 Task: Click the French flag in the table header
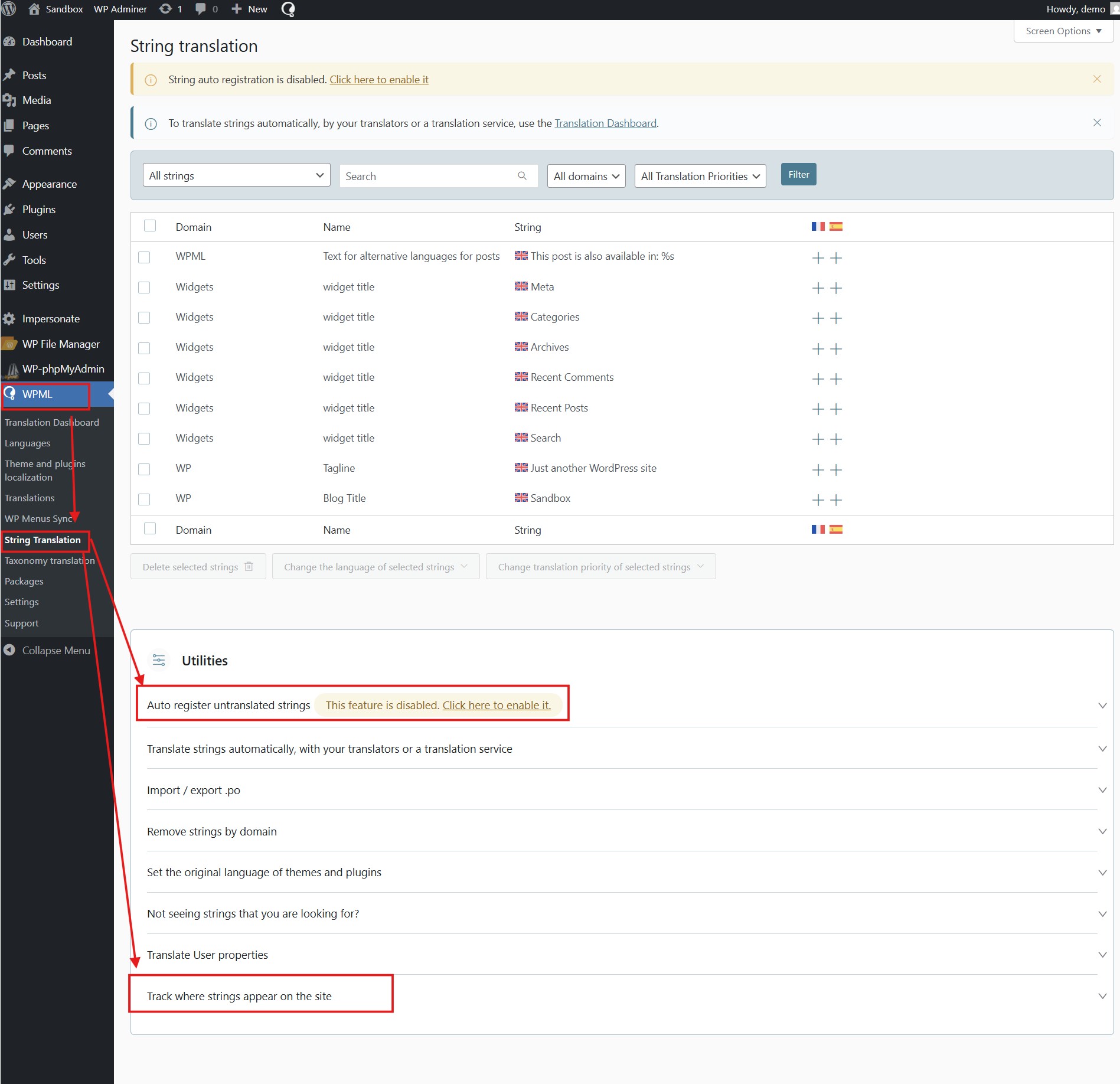point(818,227)
